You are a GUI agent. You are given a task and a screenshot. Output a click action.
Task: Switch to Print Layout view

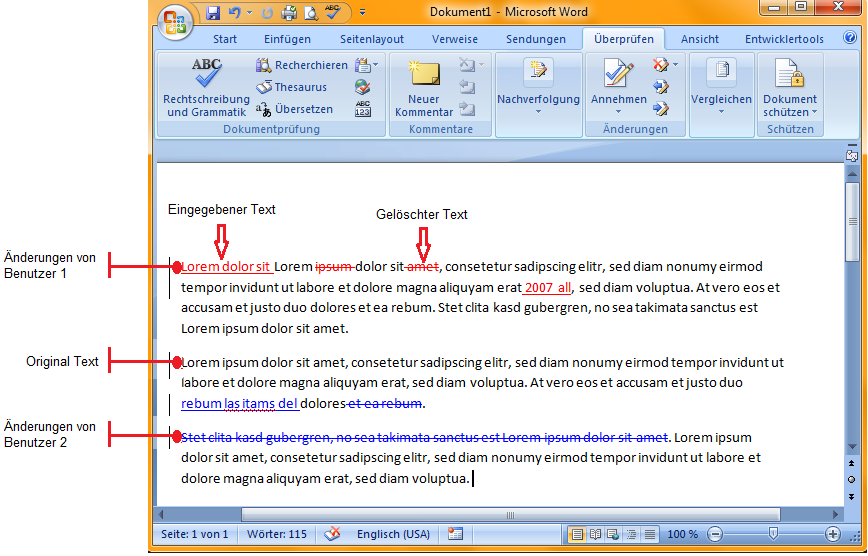point(577,534)
